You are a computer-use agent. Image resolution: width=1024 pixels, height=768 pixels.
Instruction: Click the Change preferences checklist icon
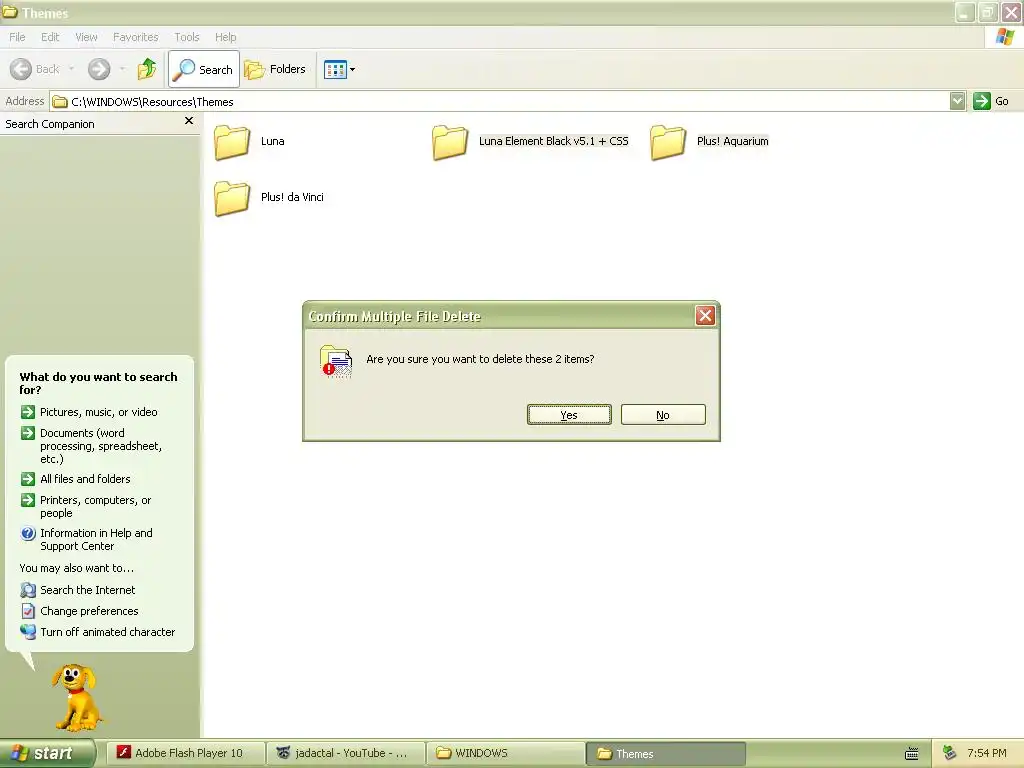28,611
